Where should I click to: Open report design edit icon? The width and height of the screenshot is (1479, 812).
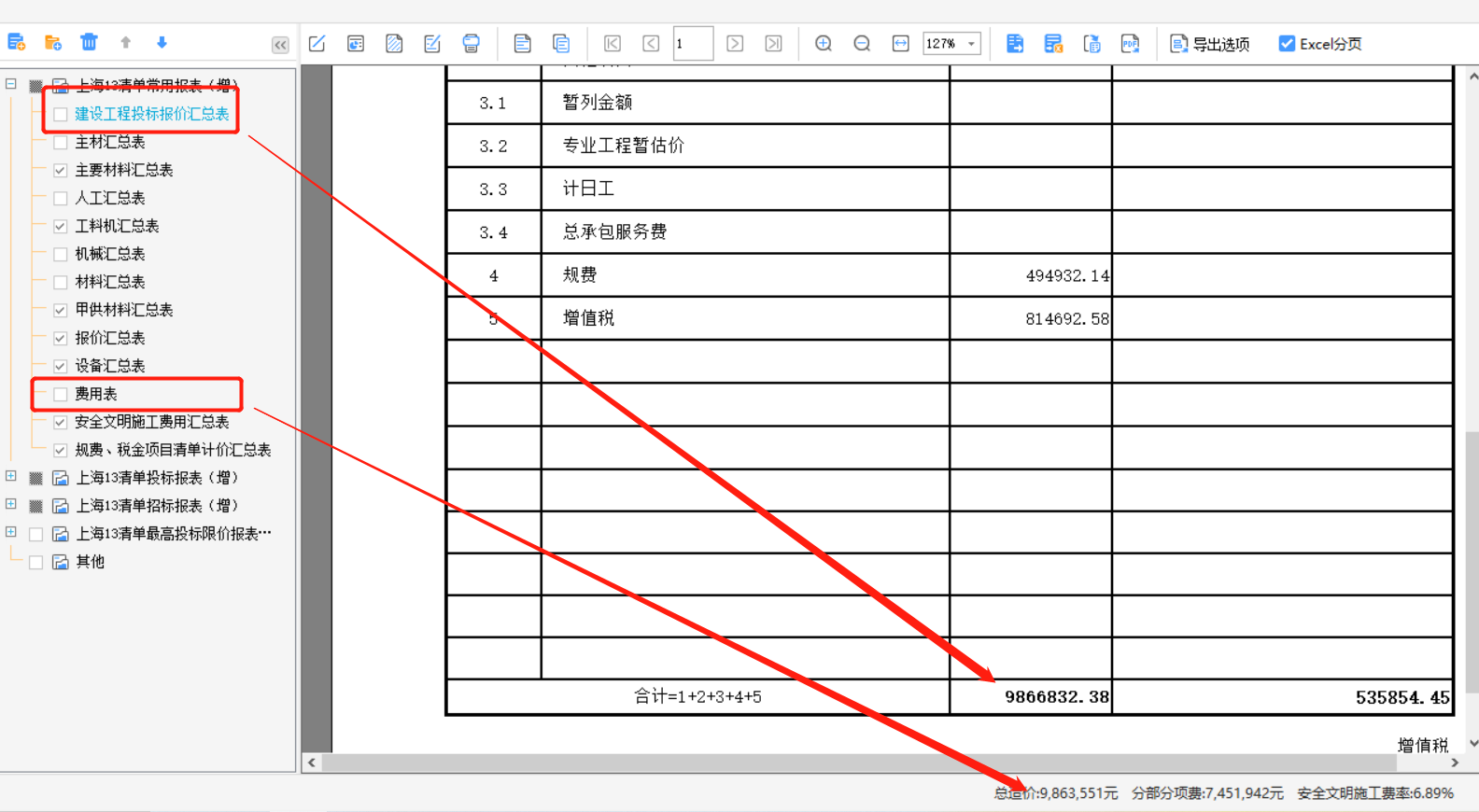pyautogui.click(x=317, y=43)
